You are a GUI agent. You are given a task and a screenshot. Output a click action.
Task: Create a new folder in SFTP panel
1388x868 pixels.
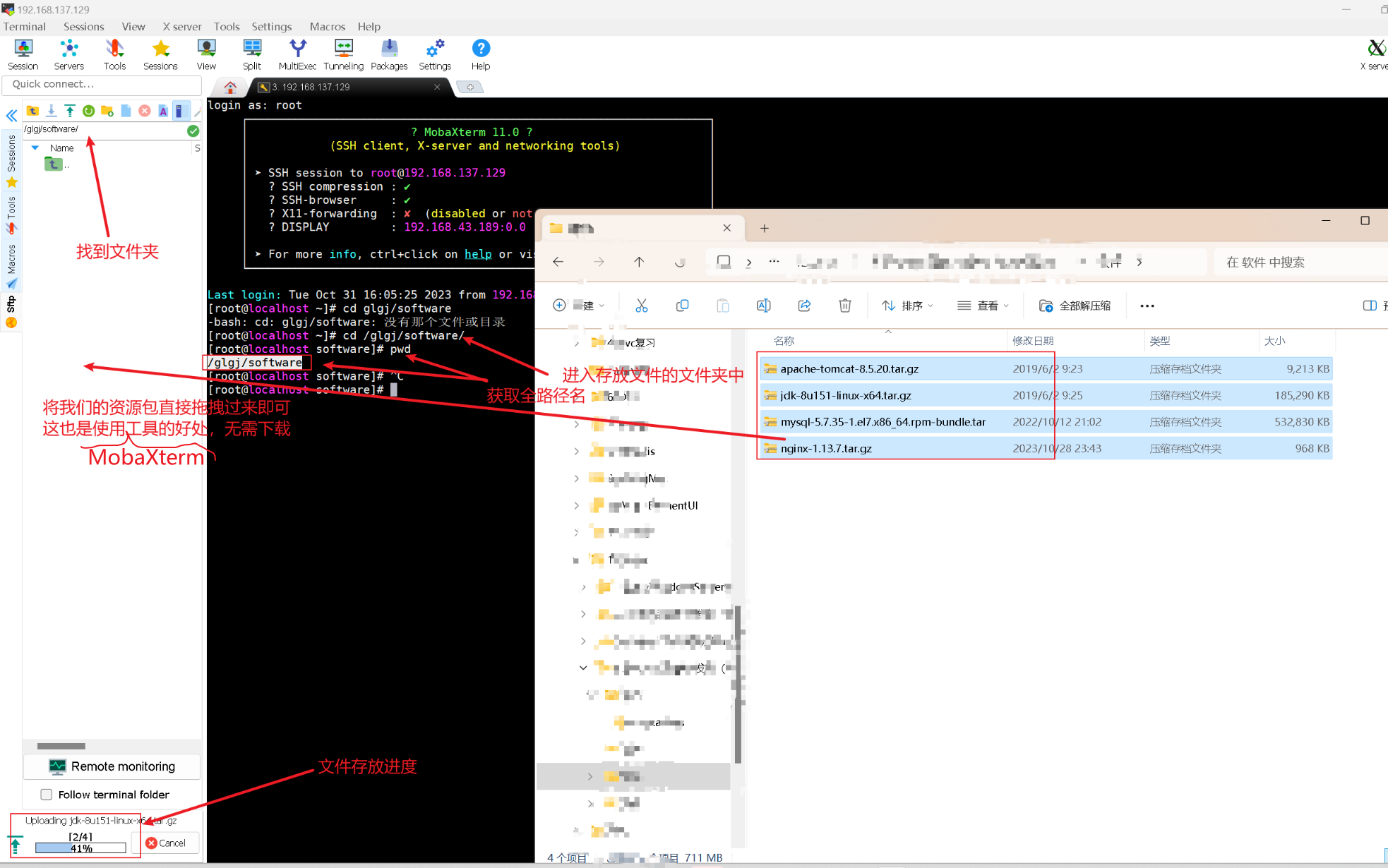pyautogui.click(x=107, y=111)
